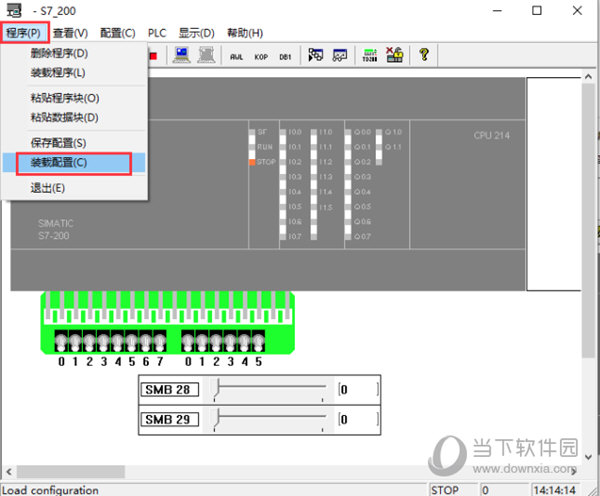The image size is (600, 496).
Task: Click the red X lock module icon
Action: (395, 55)
